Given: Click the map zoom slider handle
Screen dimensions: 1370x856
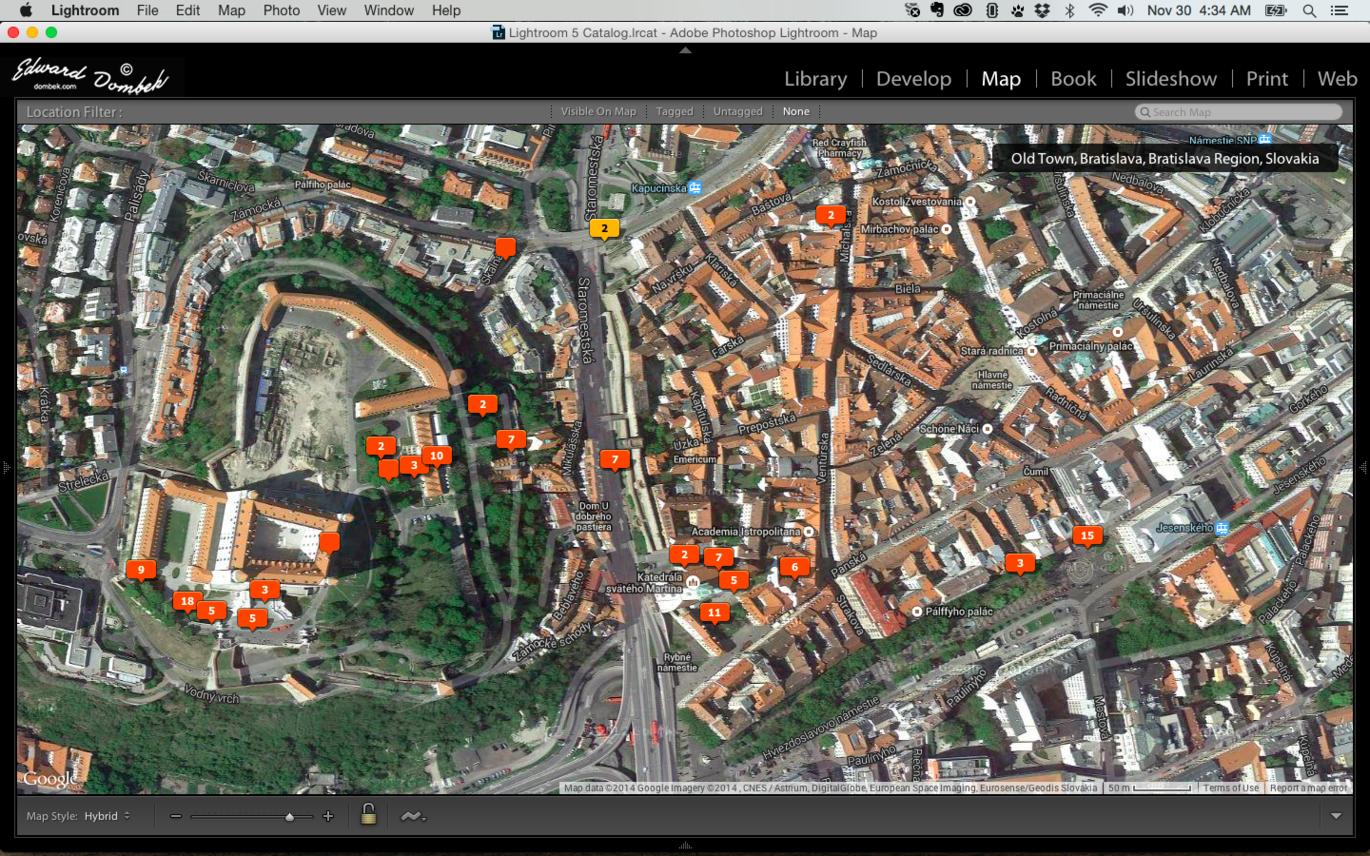Looking at the screenshot, I should click(289, 817).
